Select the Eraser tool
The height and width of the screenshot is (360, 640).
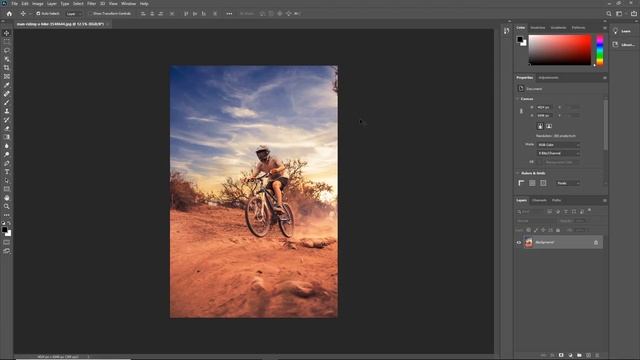pos(7,128)
